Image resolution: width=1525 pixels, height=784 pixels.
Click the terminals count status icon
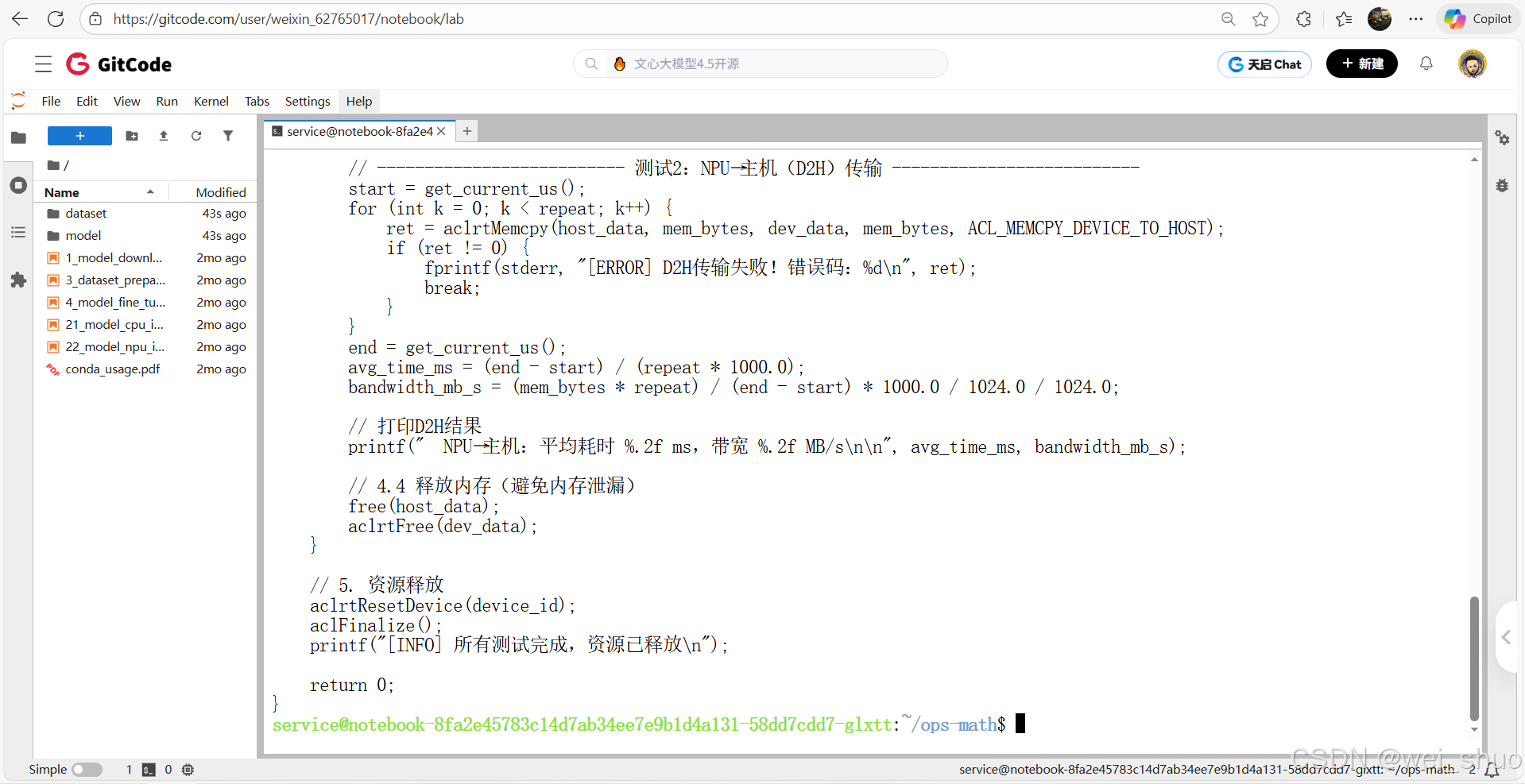click(149, 770)
